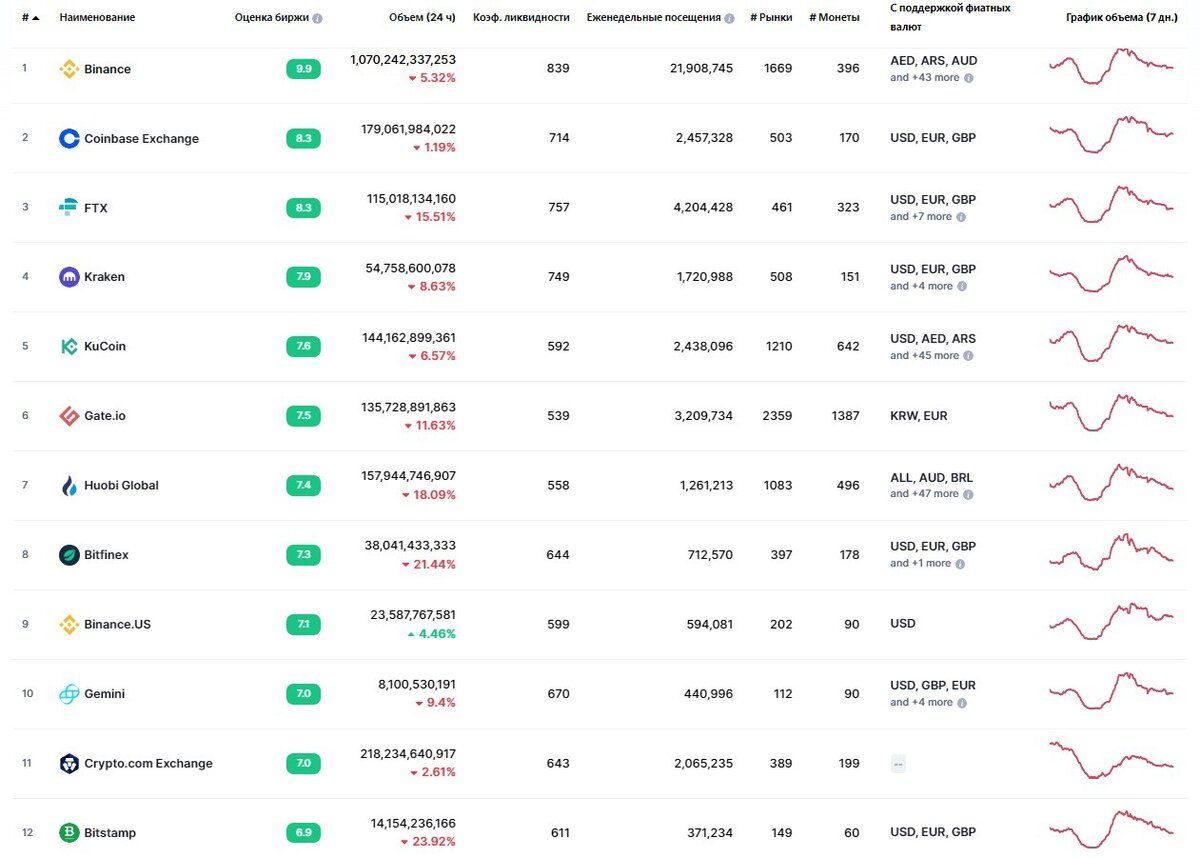This screenshot has height=858, width=1200.
Task: Click Binance's 9.9 exchange score badge
Action: coord(303,69)
